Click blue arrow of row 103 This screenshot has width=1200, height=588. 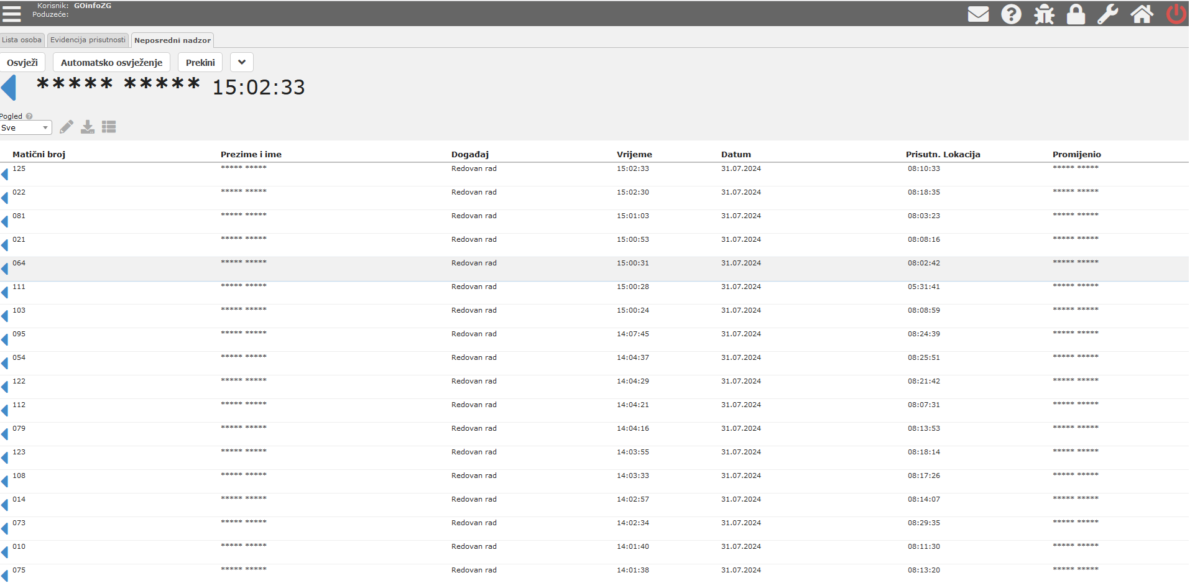(4, 317)
